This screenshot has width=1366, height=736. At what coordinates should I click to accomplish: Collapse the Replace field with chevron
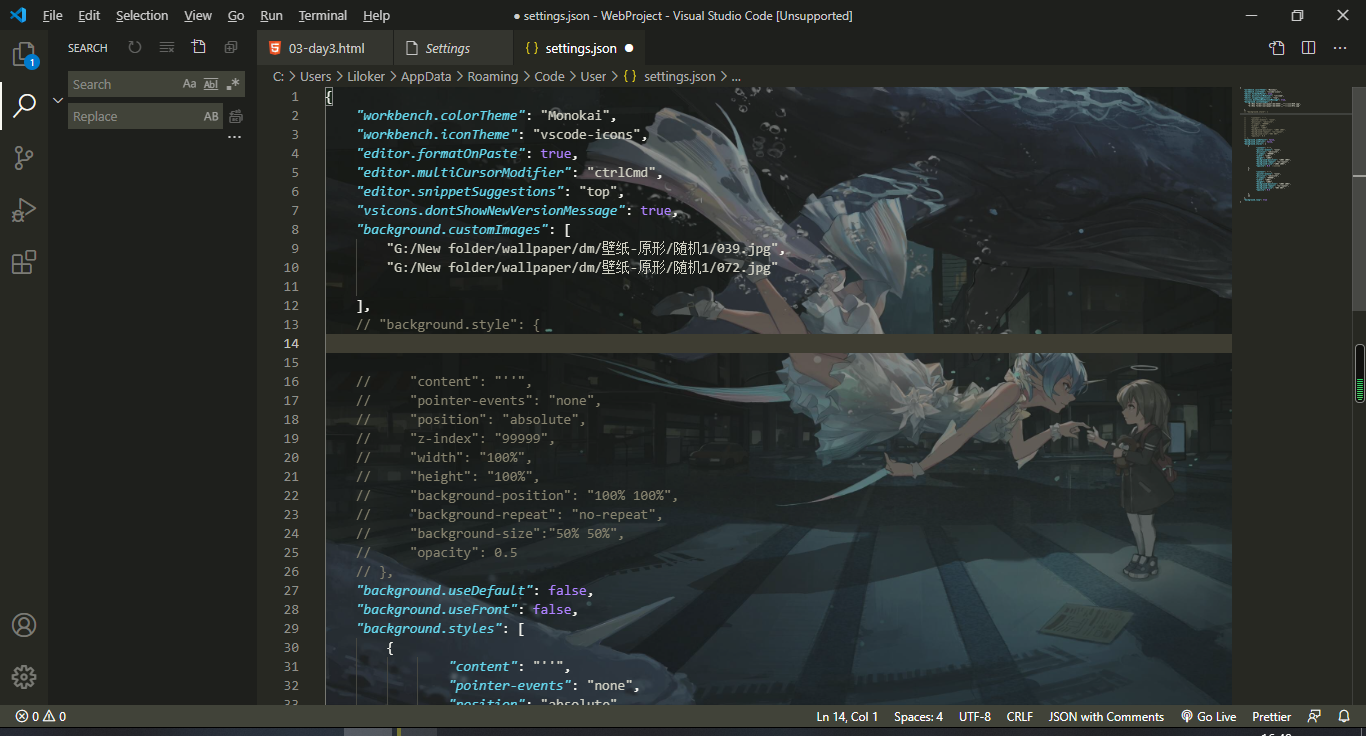click(58, 100)
